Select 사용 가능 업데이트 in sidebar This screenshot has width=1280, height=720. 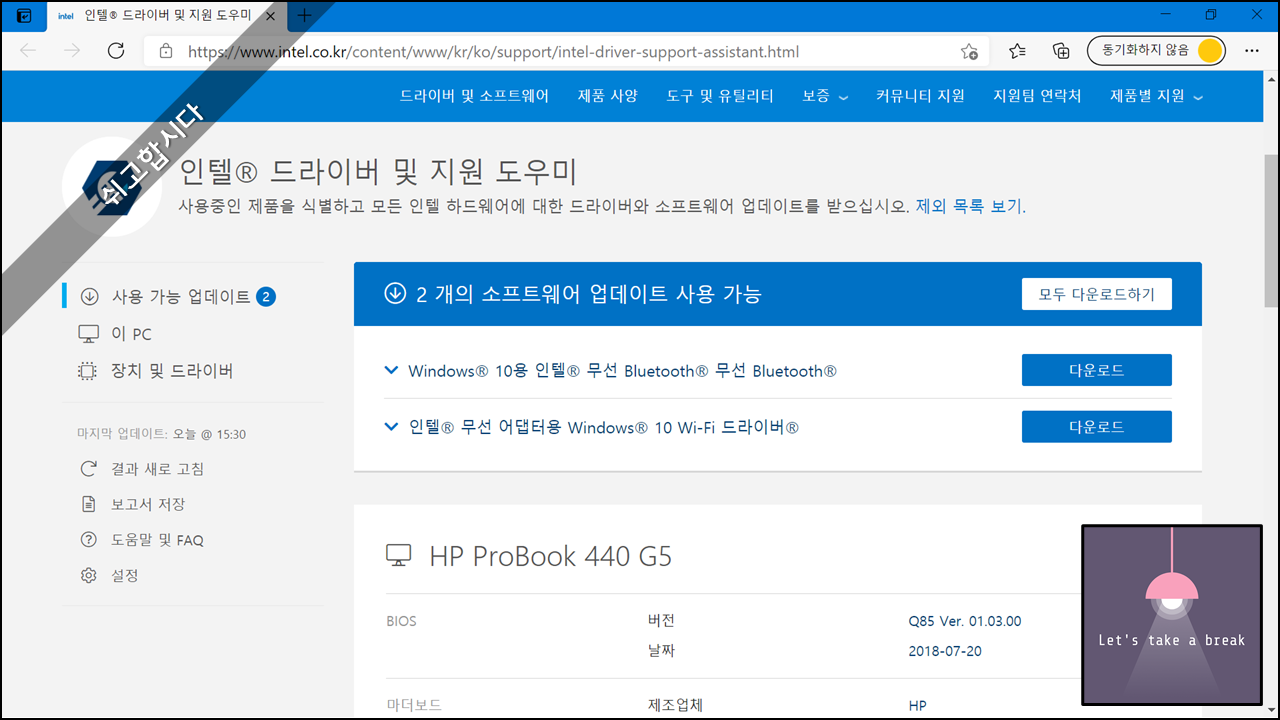(181, 297)
